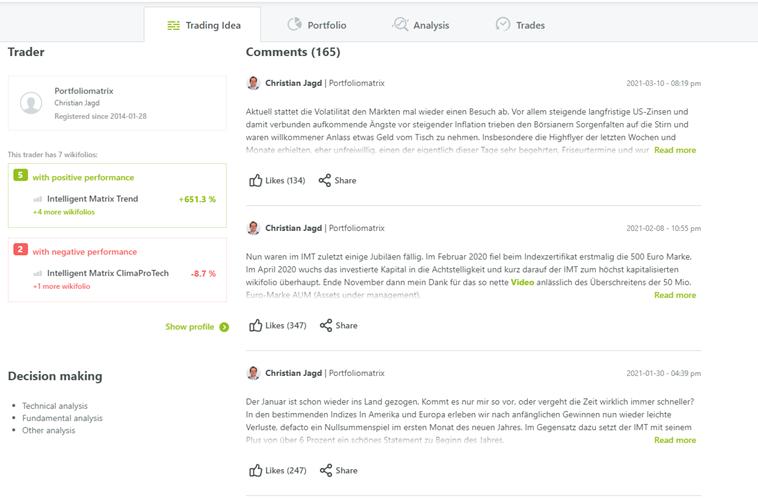Click the Trades clock icon
The image size is (758, 499).
[503, 24]
